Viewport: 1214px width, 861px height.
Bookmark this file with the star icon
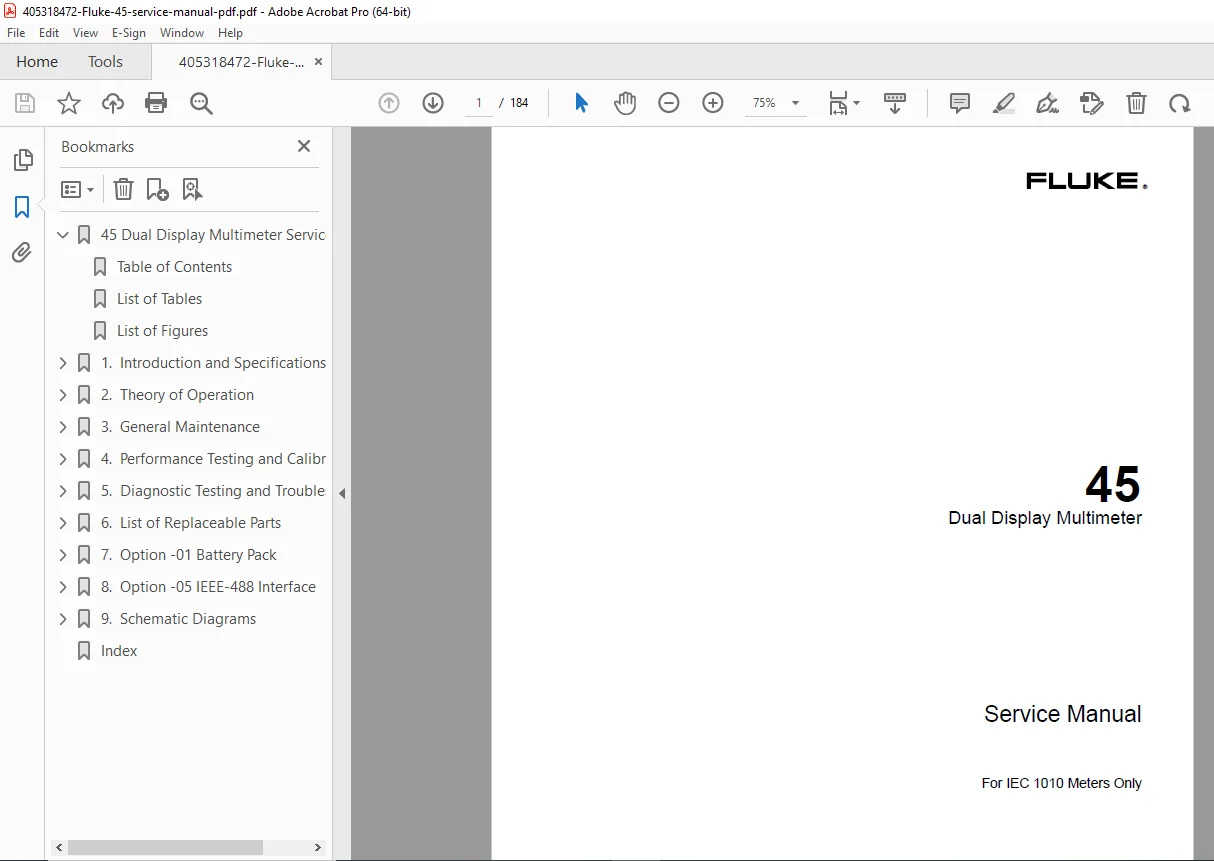(x=69, y=103)
